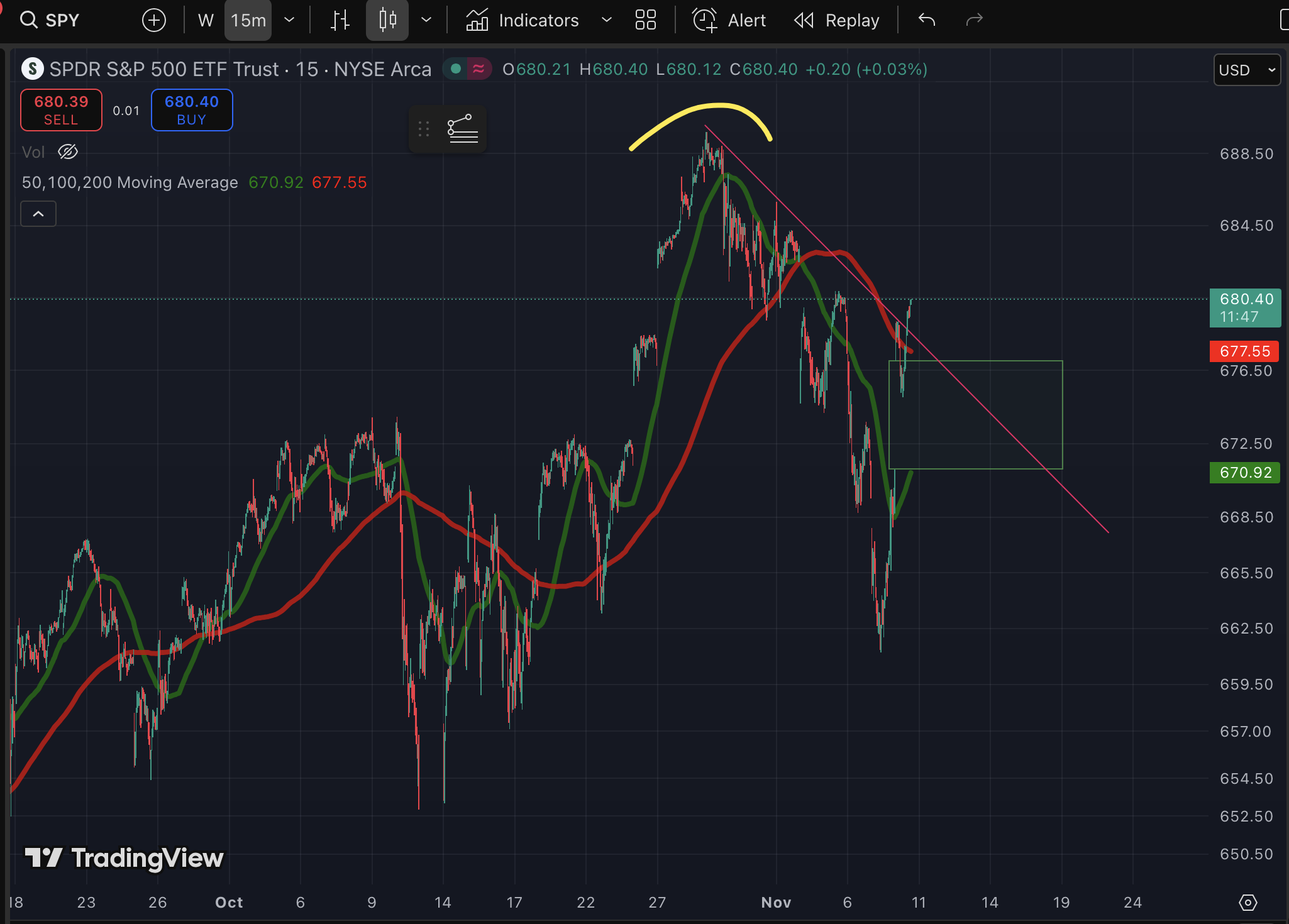The width and height of the screenshot is (1289, 924).
Task: Click the trendline drawing tool icon
Action: click(462, 129)
